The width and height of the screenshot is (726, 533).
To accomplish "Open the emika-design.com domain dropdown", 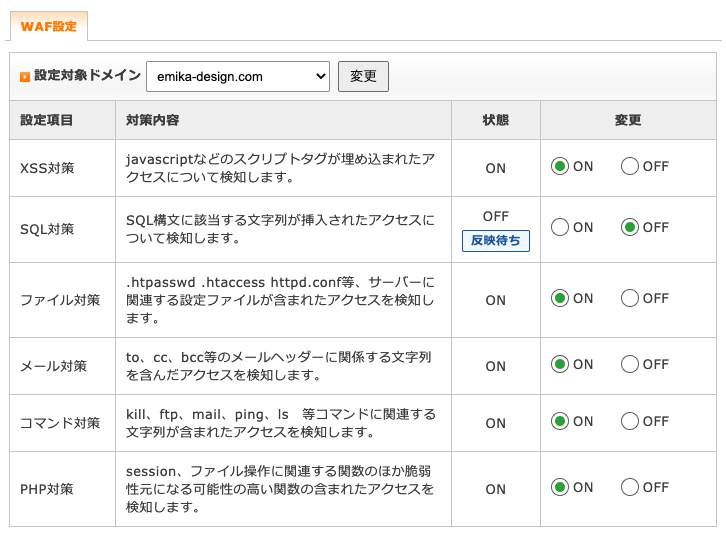I will point(238,76).
